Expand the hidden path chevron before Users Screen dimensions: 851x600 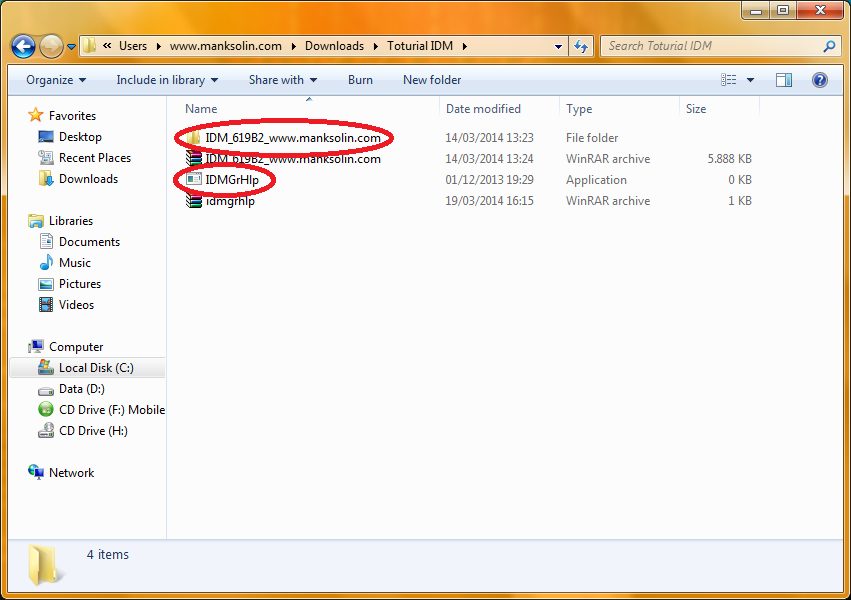click(x=107, y=46)
